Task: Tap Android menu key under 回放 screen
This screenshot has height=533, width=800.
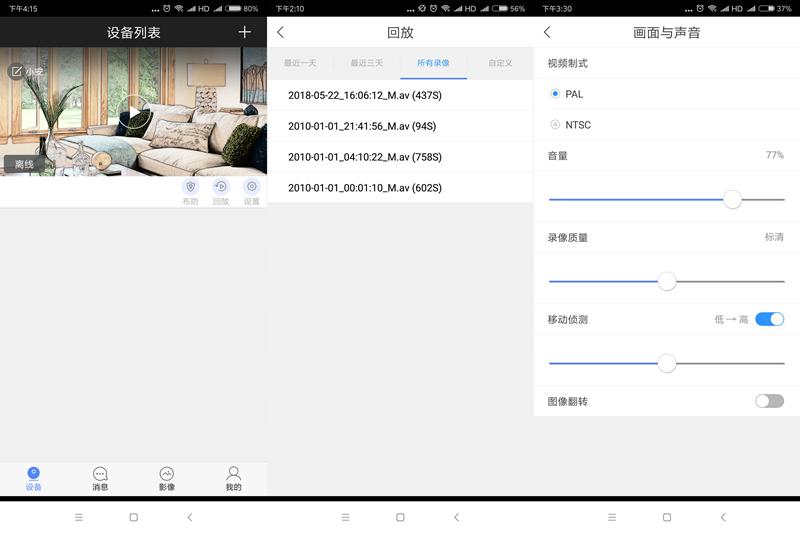Action: click(345, 517)
